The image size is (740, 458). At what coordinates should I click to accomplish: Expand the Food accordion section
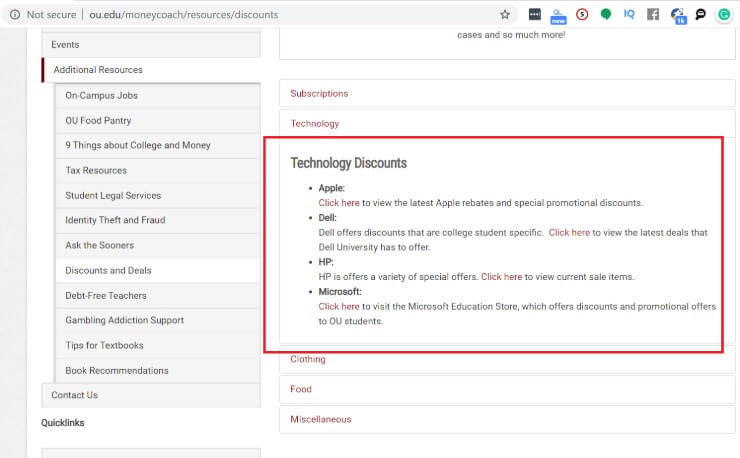507,390
